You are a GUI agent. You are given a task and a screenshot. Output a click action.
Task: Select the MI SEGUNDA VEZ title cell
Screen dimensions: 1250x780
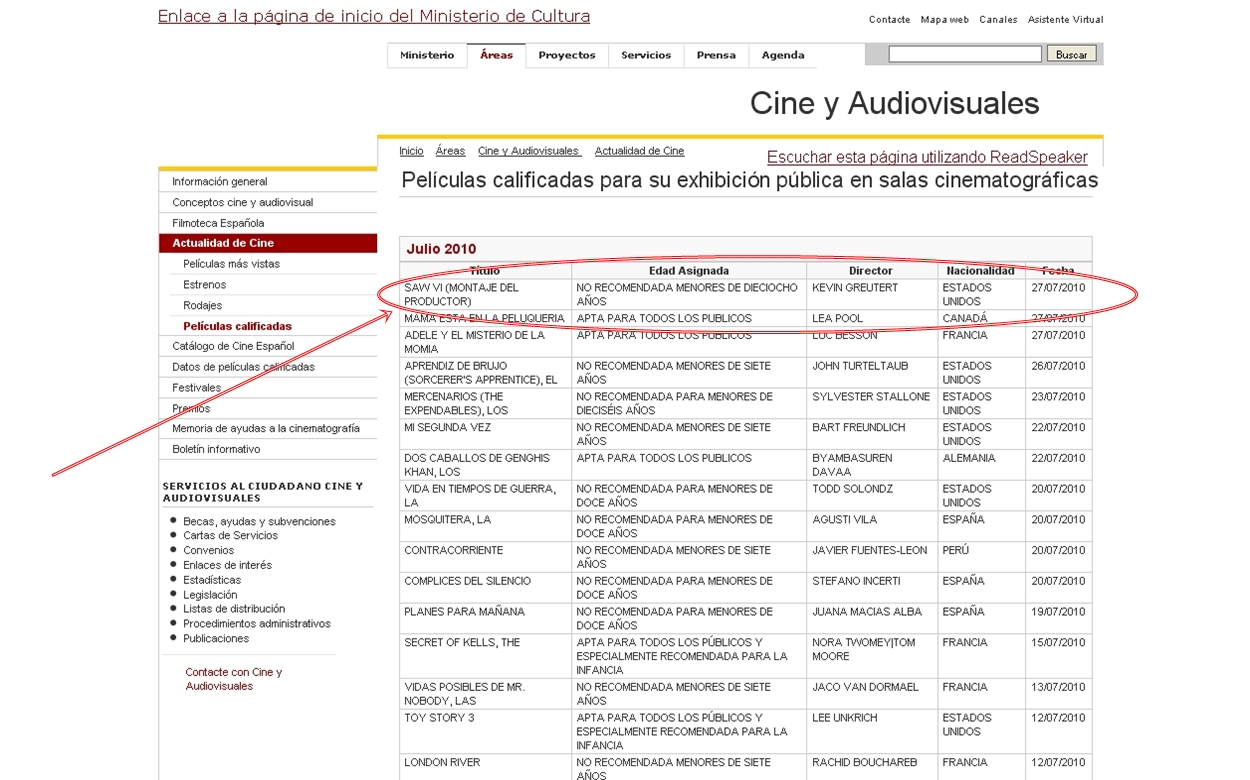coord(485,434)
